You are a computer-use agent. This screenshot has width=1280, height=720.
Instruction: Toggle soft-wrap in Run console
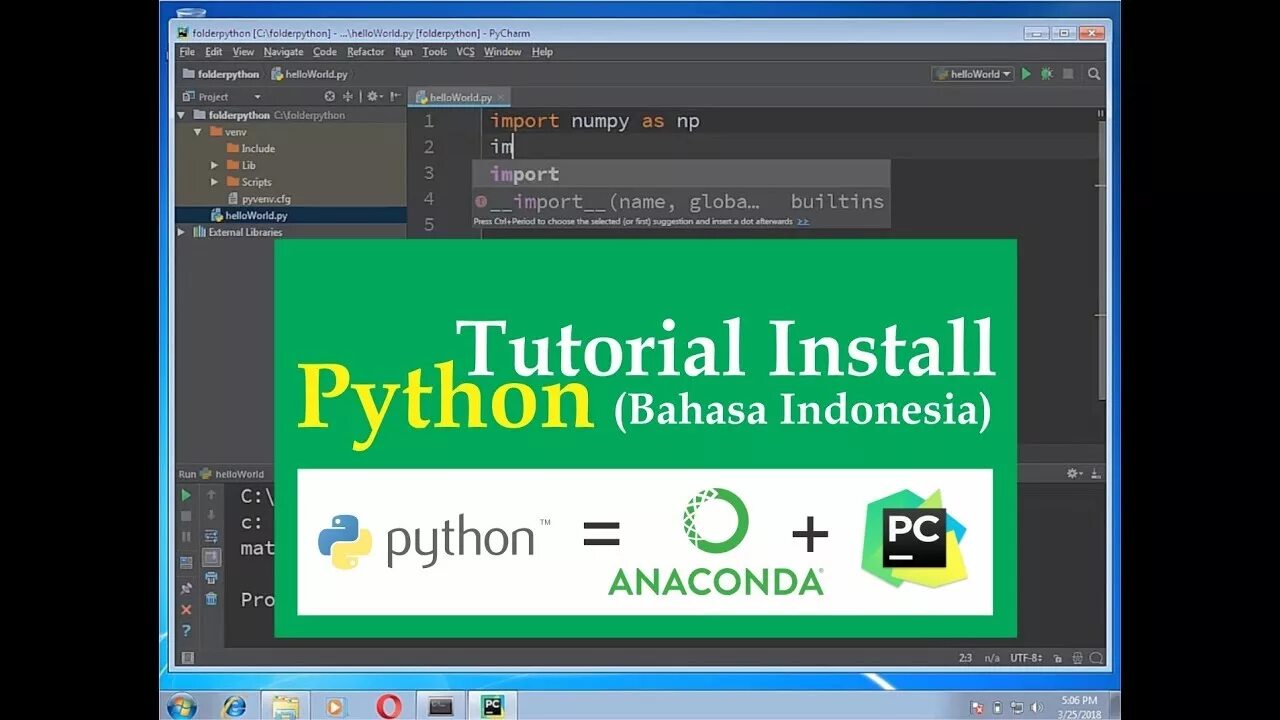click(211, 537)
